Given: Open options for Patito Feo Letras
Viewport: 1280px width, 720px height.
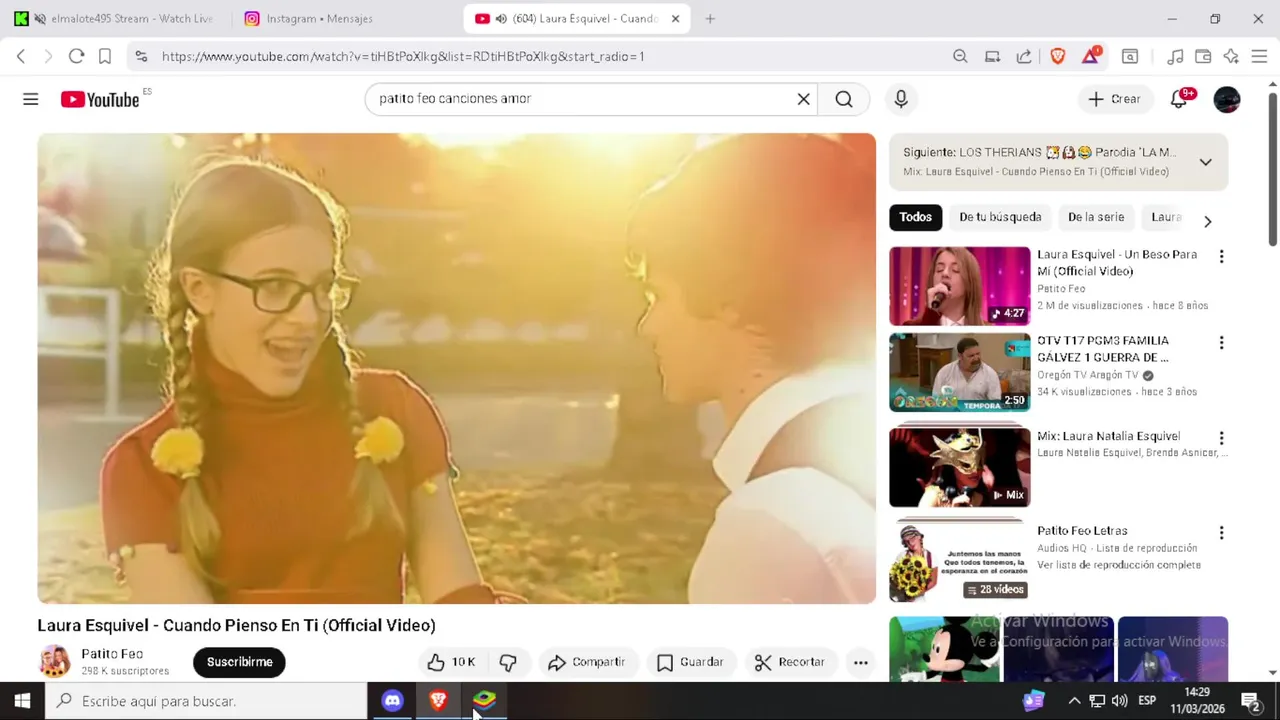Looking at the screenshot, I should (x=1221, y=533).
